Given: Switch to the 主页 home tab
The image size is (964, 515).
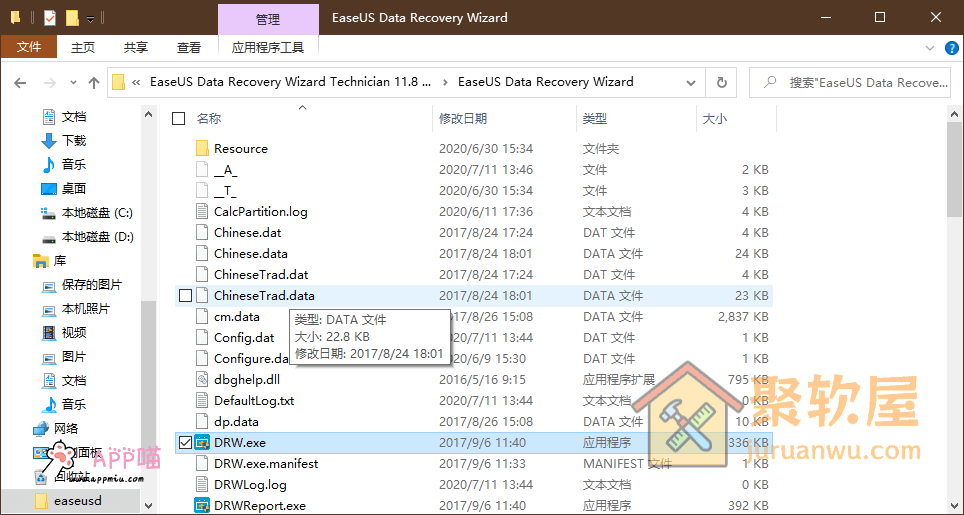Looking at the screenshot, I should (x=83, y=47).
